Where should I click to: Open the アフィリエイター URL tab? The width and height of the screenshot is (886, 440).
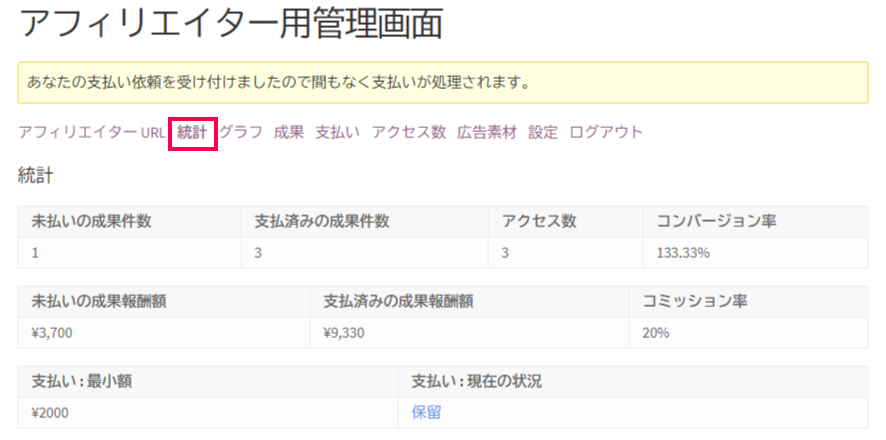coord(91,133)
